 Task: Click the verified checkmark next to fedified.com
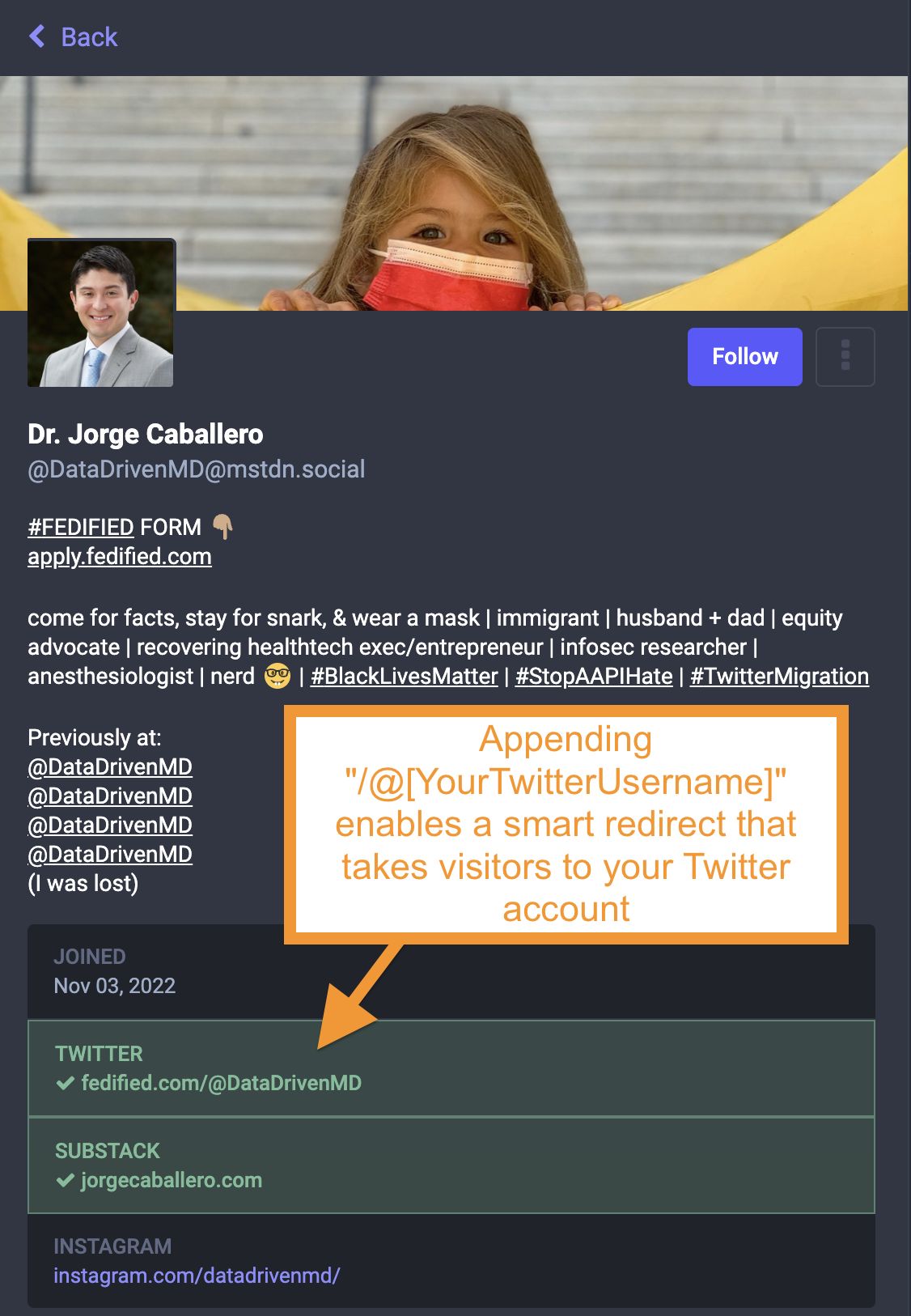[66, 1084]
